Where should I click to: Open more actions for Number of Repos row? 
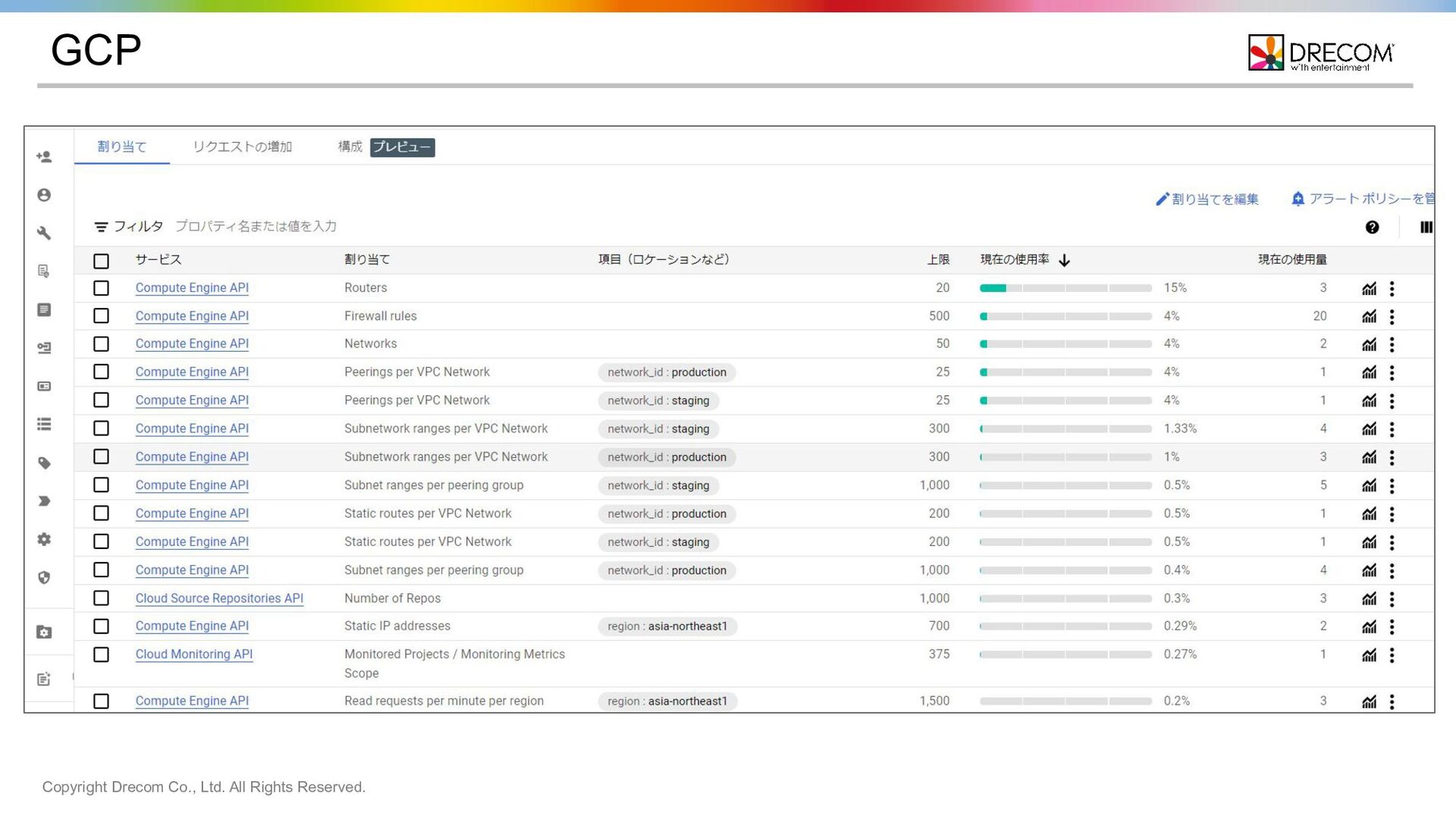coord(1392,599)
